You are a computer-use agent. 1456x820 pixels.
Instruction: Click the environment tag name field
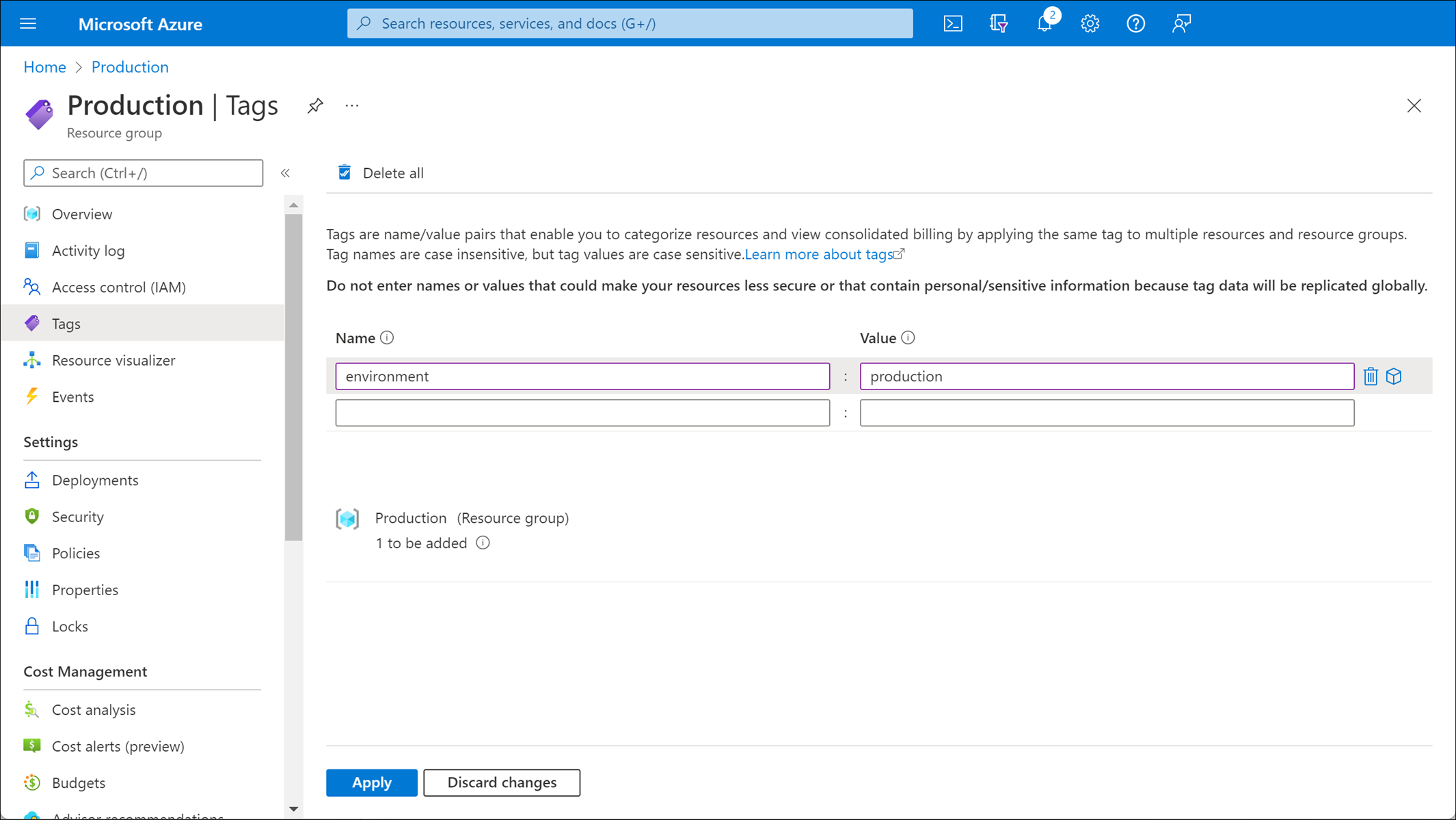coord(582,377)
